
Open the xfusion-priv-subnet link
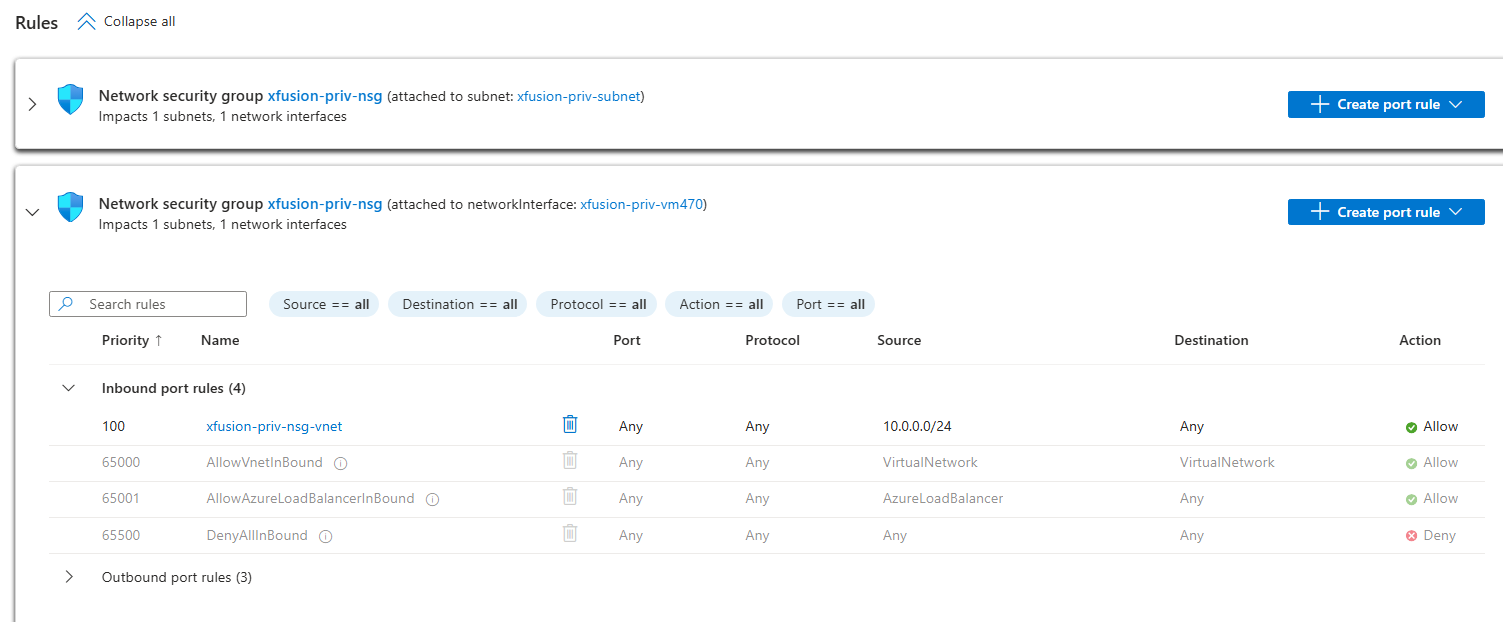[x=578, y=96]
